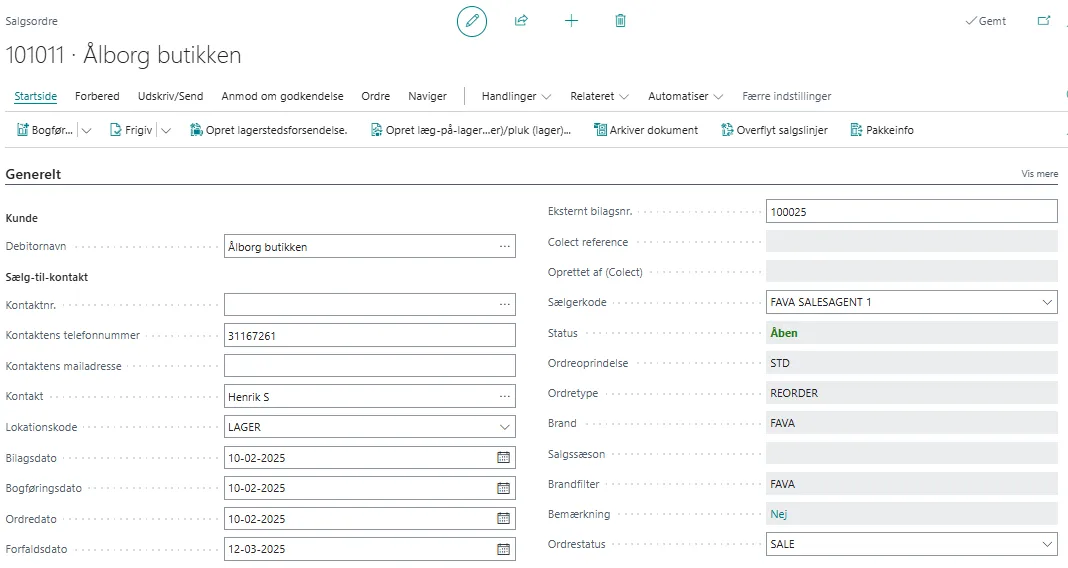Switch to the Forbered tab

97,96
